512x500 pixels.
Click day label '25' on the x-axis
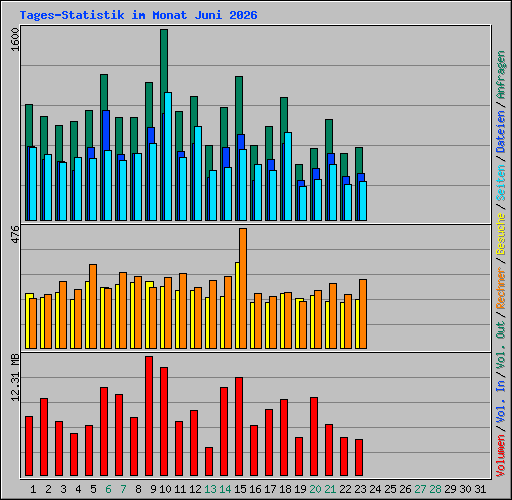pos(390,489)
